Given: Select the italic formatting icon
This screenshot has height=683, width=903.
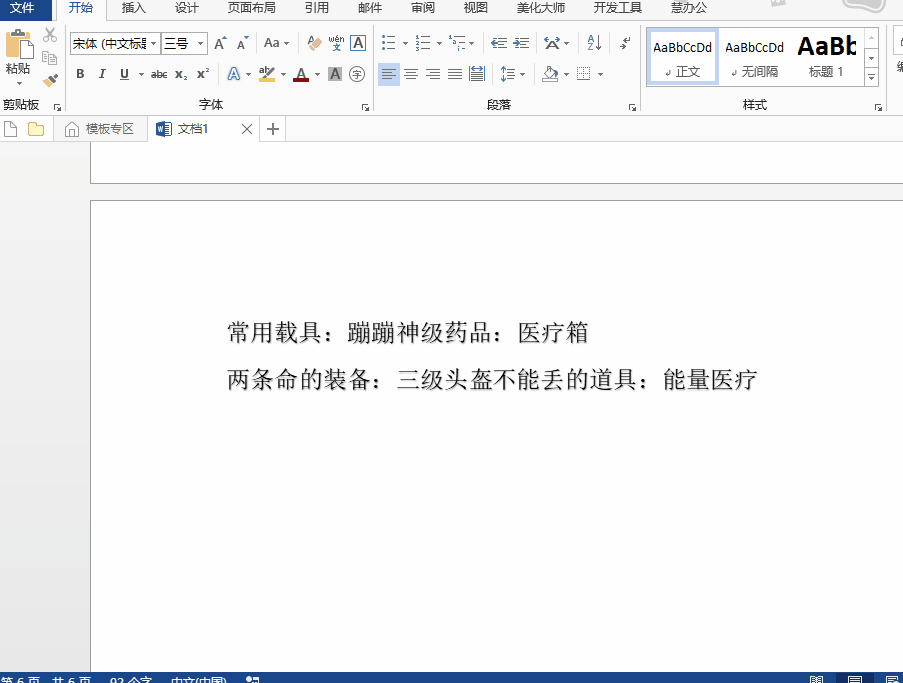Looking at the screenshot, I should click(103, 73).
